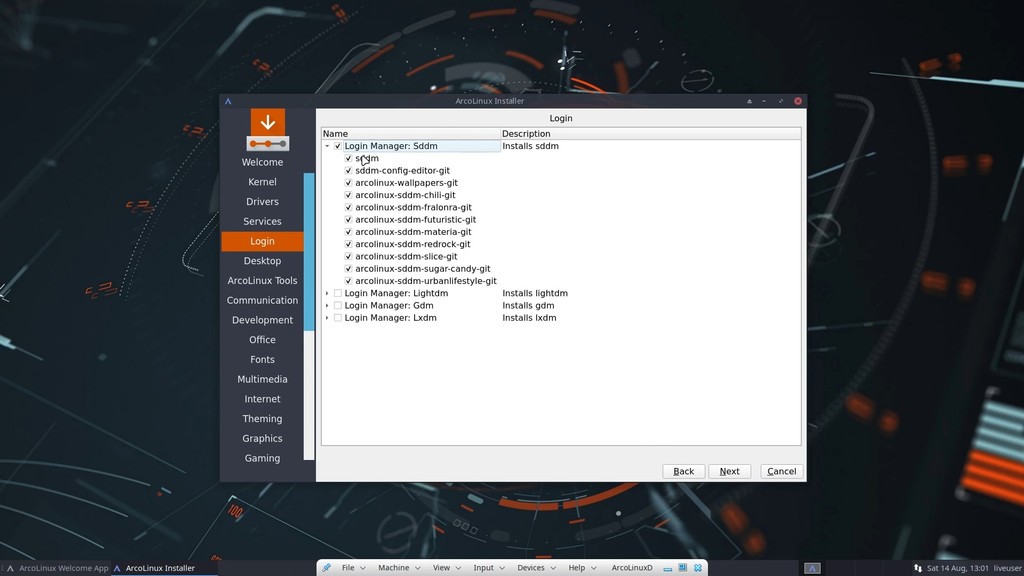Screen dimensions: 1024x576
Task: Uncheck the Login Manager: Sddm checkbox
Action: click(x=338, y=146)
